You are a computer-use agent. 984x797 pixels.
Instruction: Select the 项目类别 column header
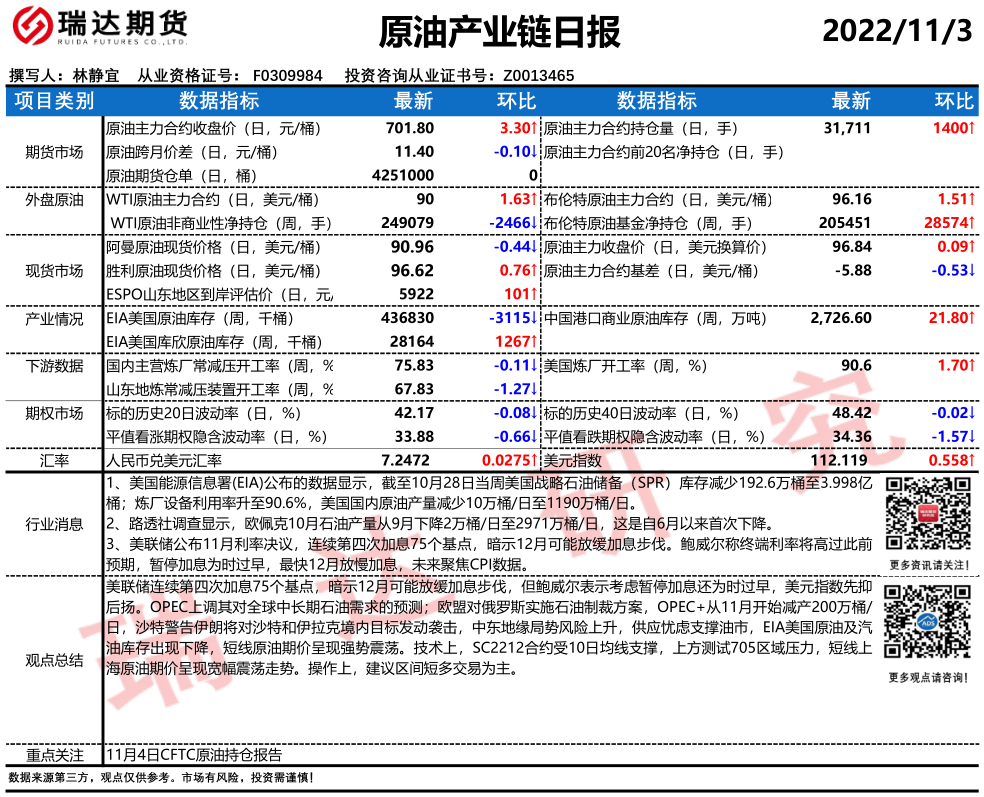[54, 101]
